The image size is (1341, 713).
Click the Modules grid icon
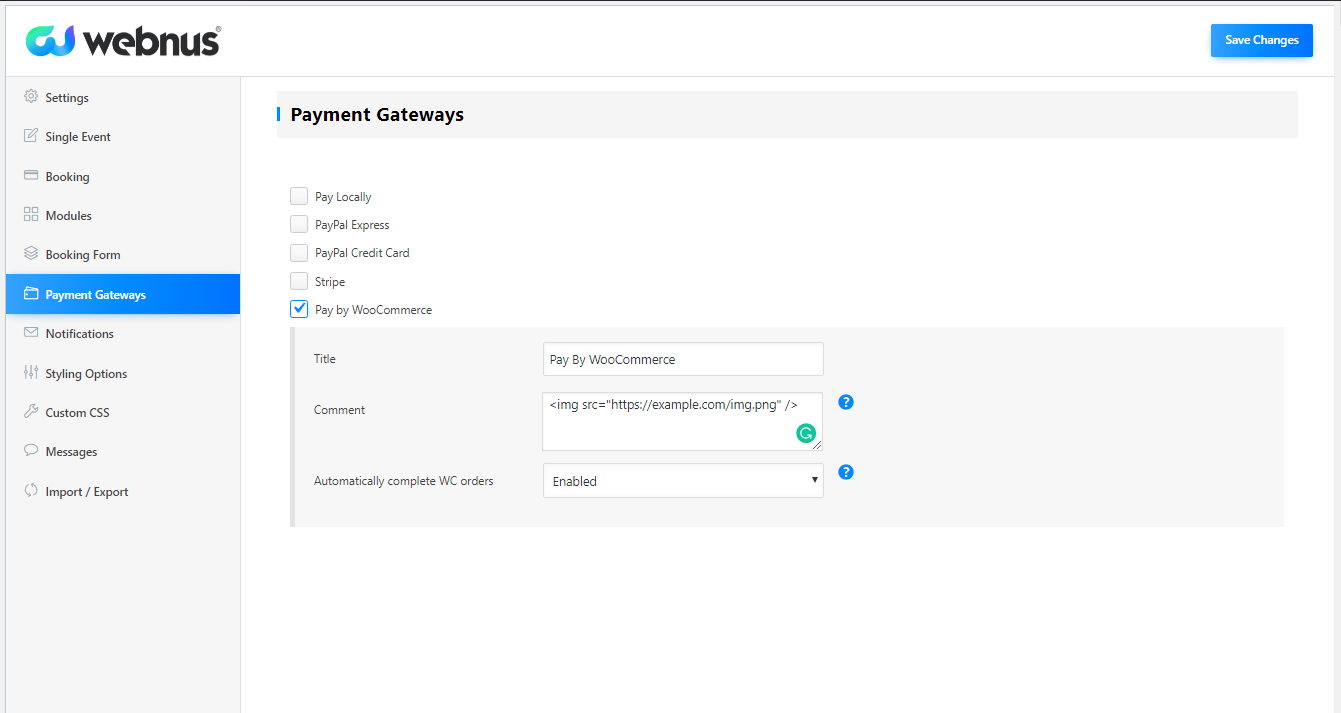(x=31, y=215)
